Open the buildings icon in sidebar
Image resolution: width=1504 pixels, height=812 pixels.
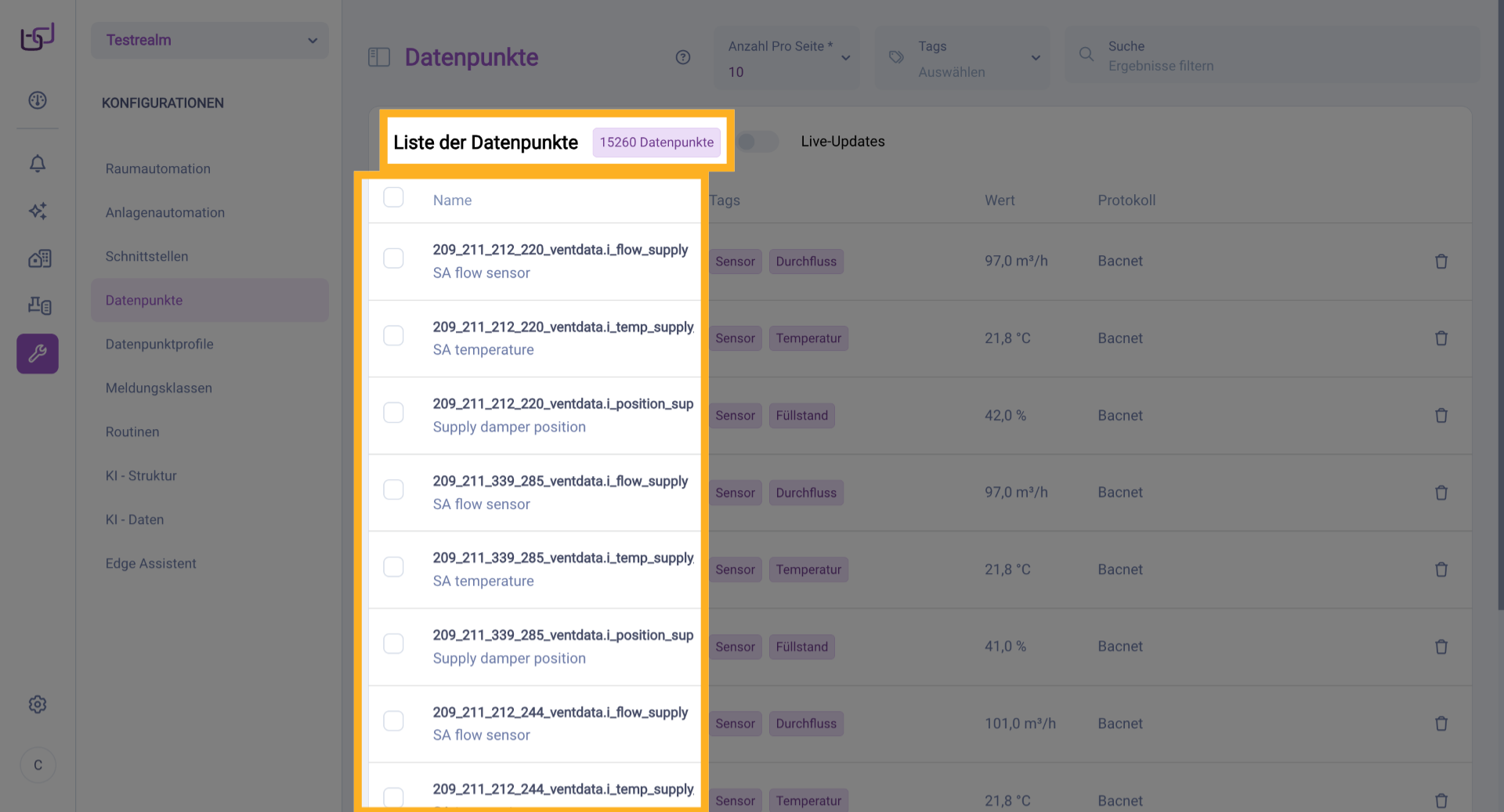[x=39, y=258]
